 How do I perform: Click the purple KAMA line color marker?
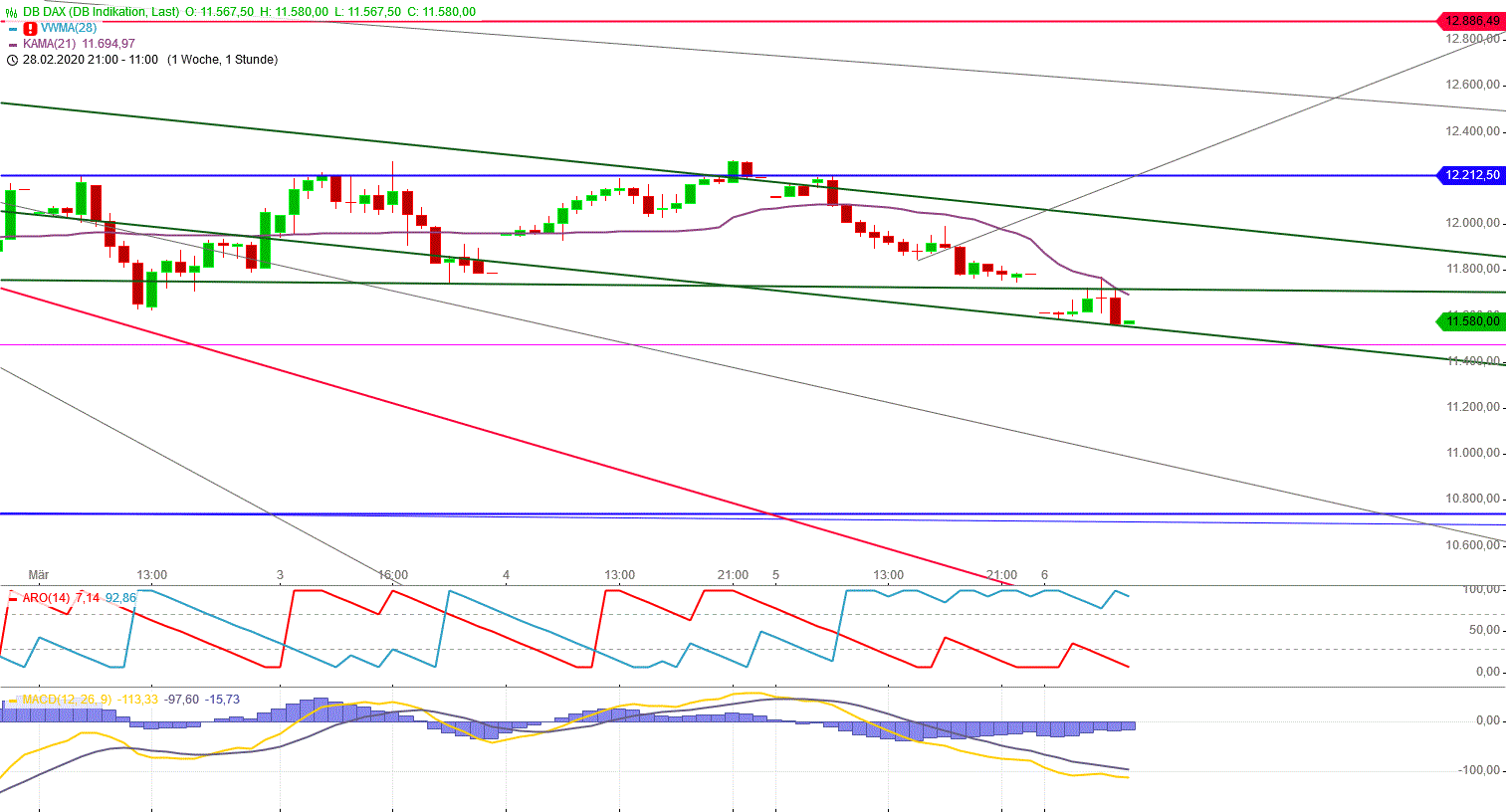coord(12,45)
